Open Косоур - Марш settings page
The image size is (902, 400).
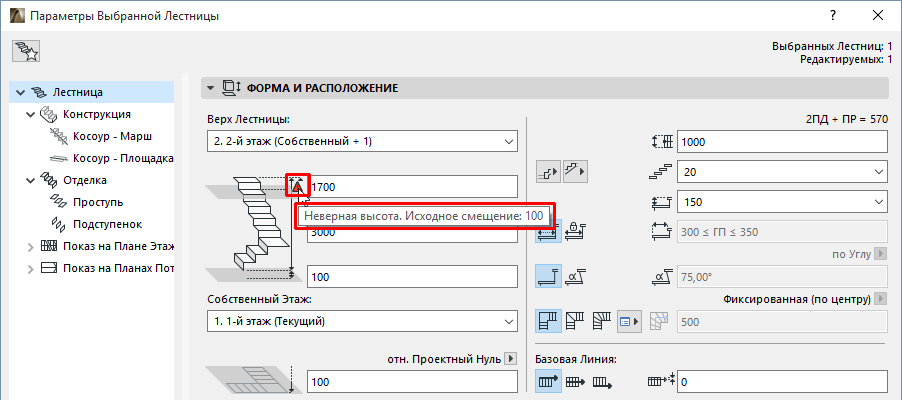click(112, 136)
